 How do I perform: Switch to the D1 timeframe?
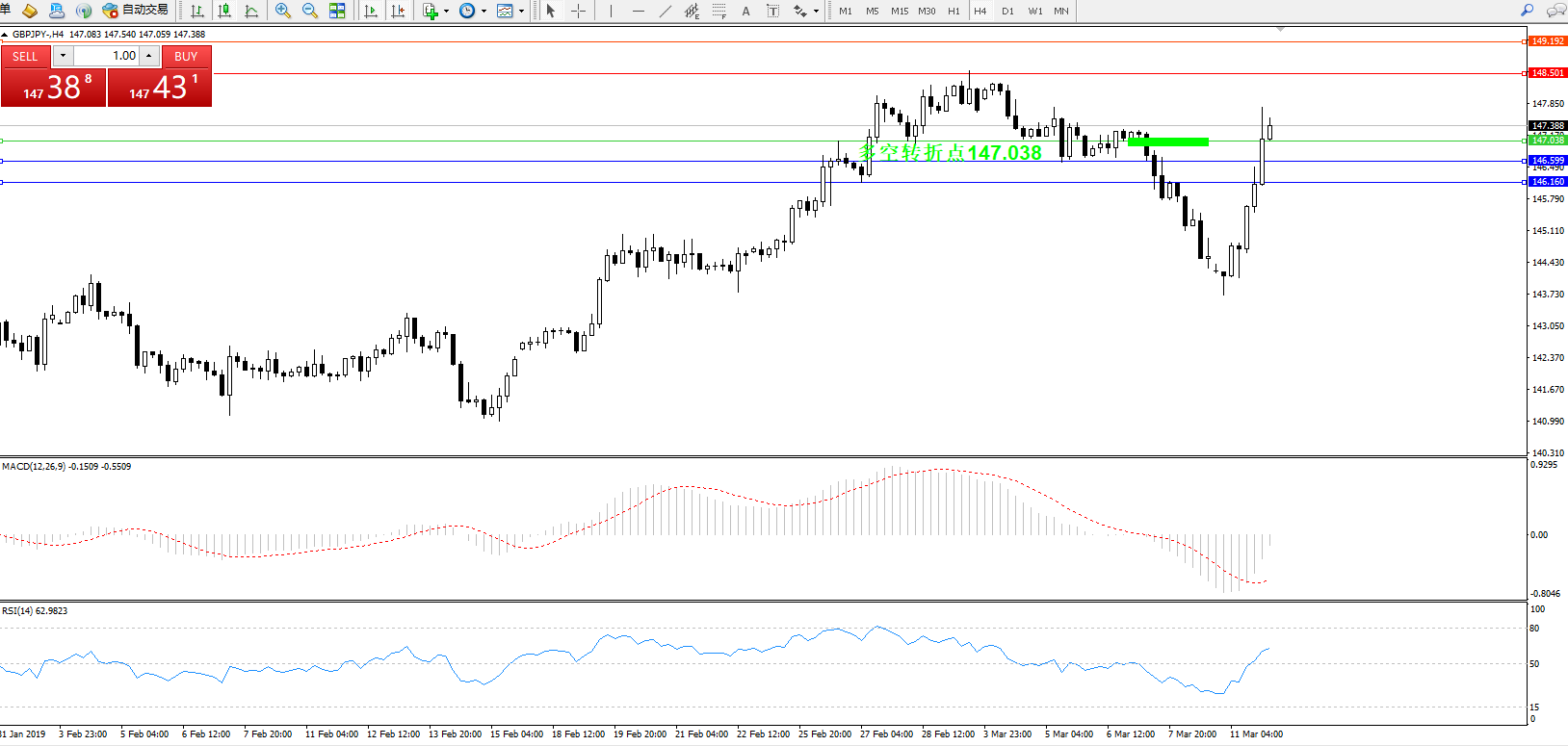pos(1007,11)
